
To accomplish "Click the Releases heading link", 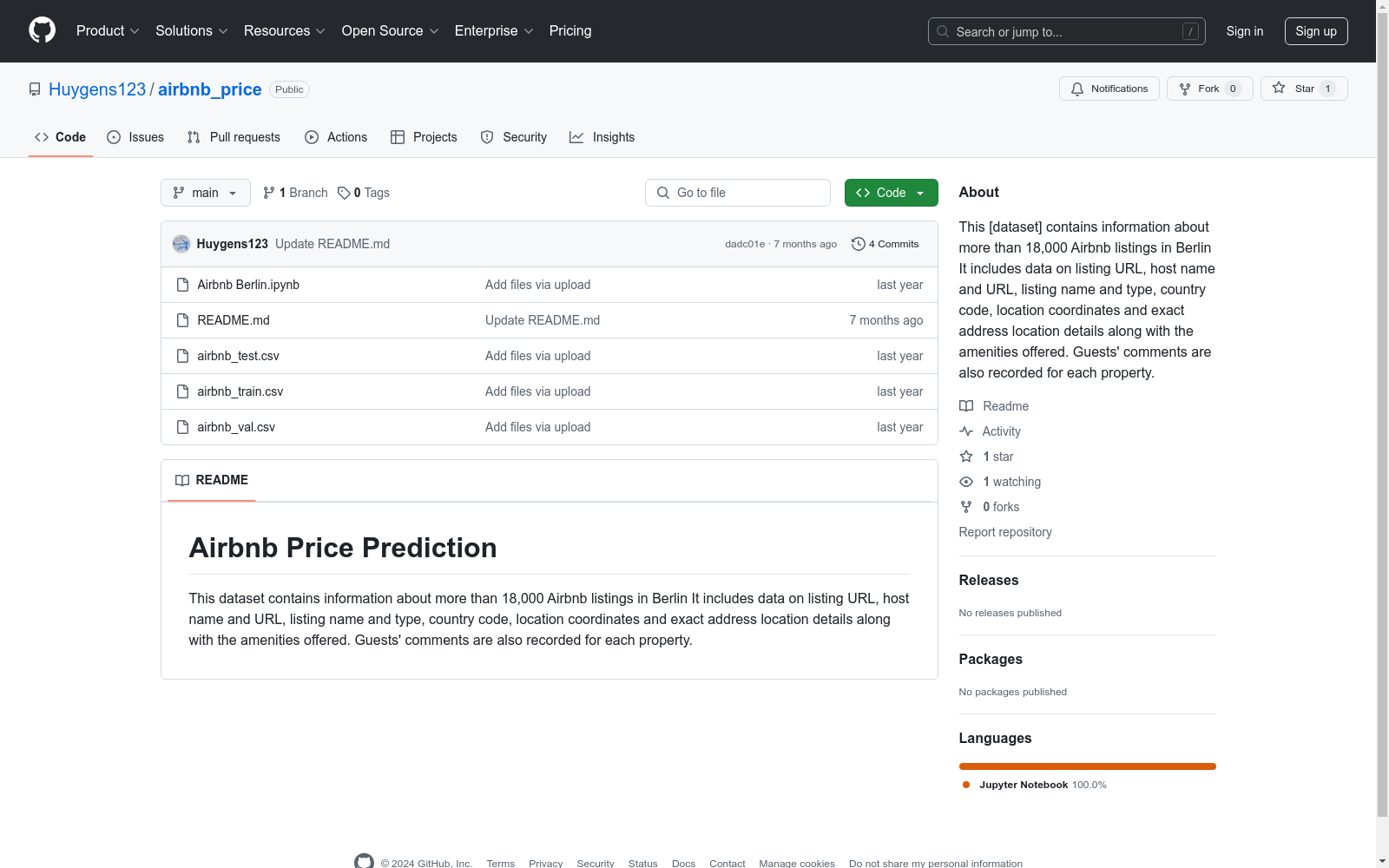I will (x=989, y=581).
